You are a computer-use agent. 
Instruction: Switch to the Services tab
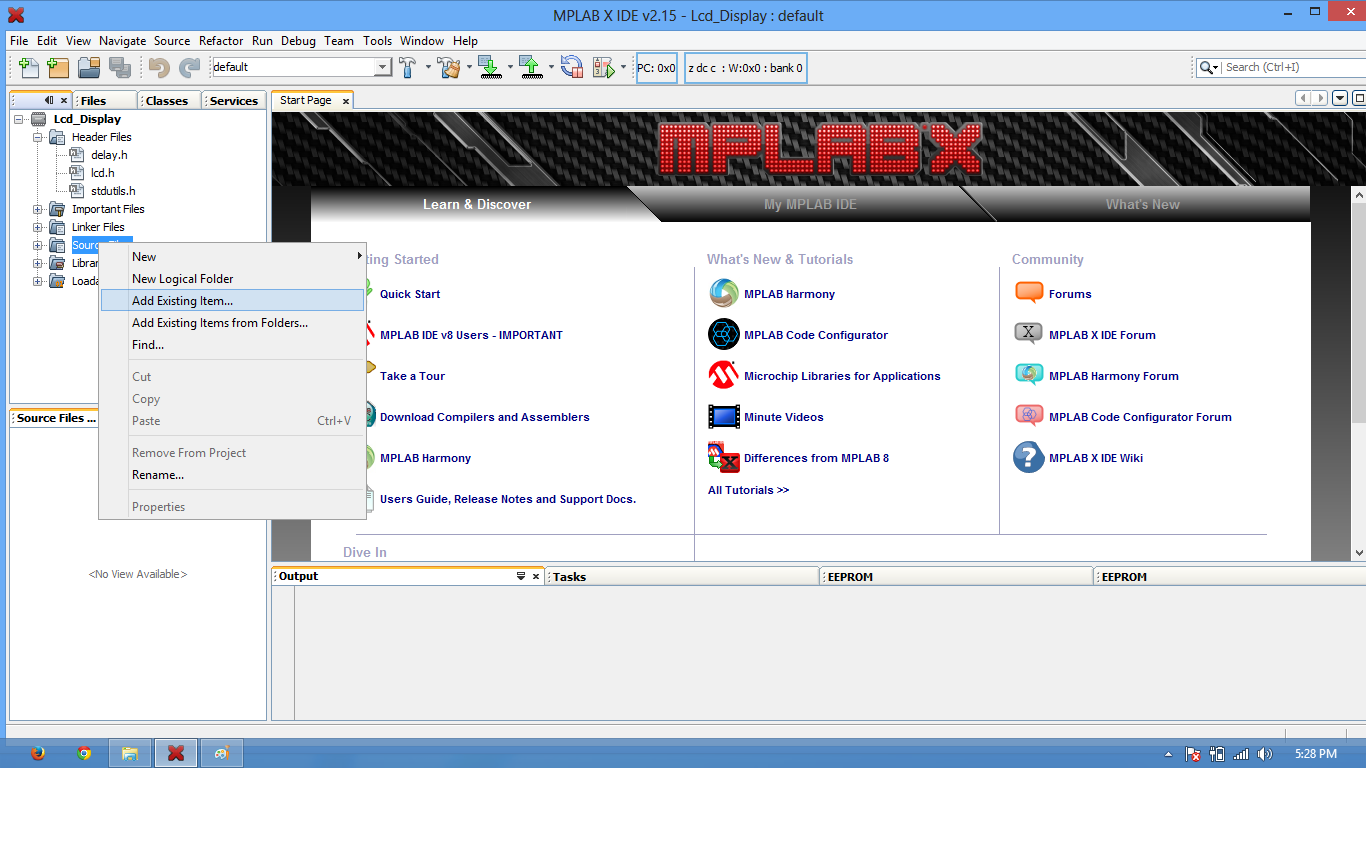point(234,100)
